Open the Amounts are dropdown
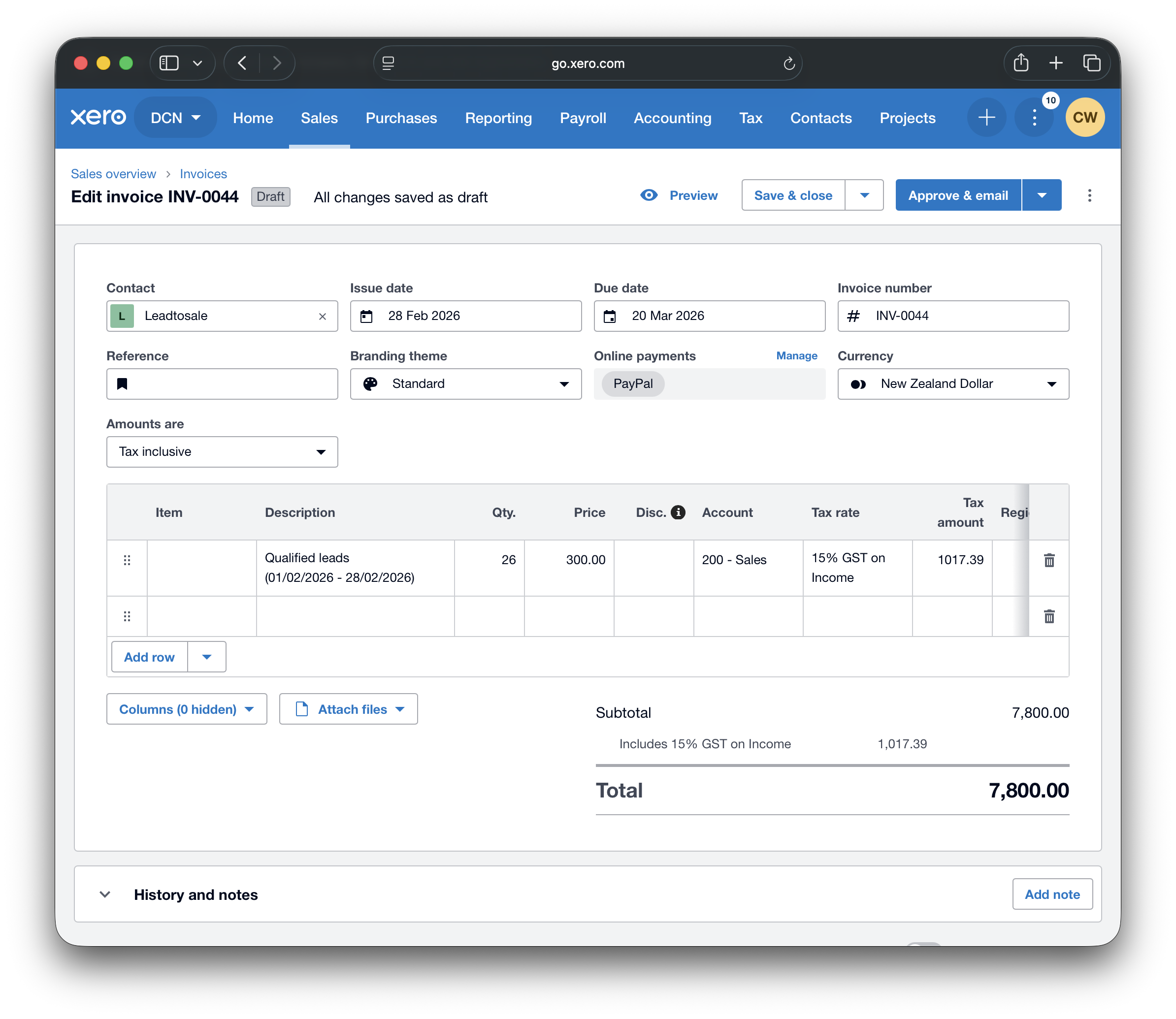The height and width of the screenshot is (1019, 1176). click(221, 451)
